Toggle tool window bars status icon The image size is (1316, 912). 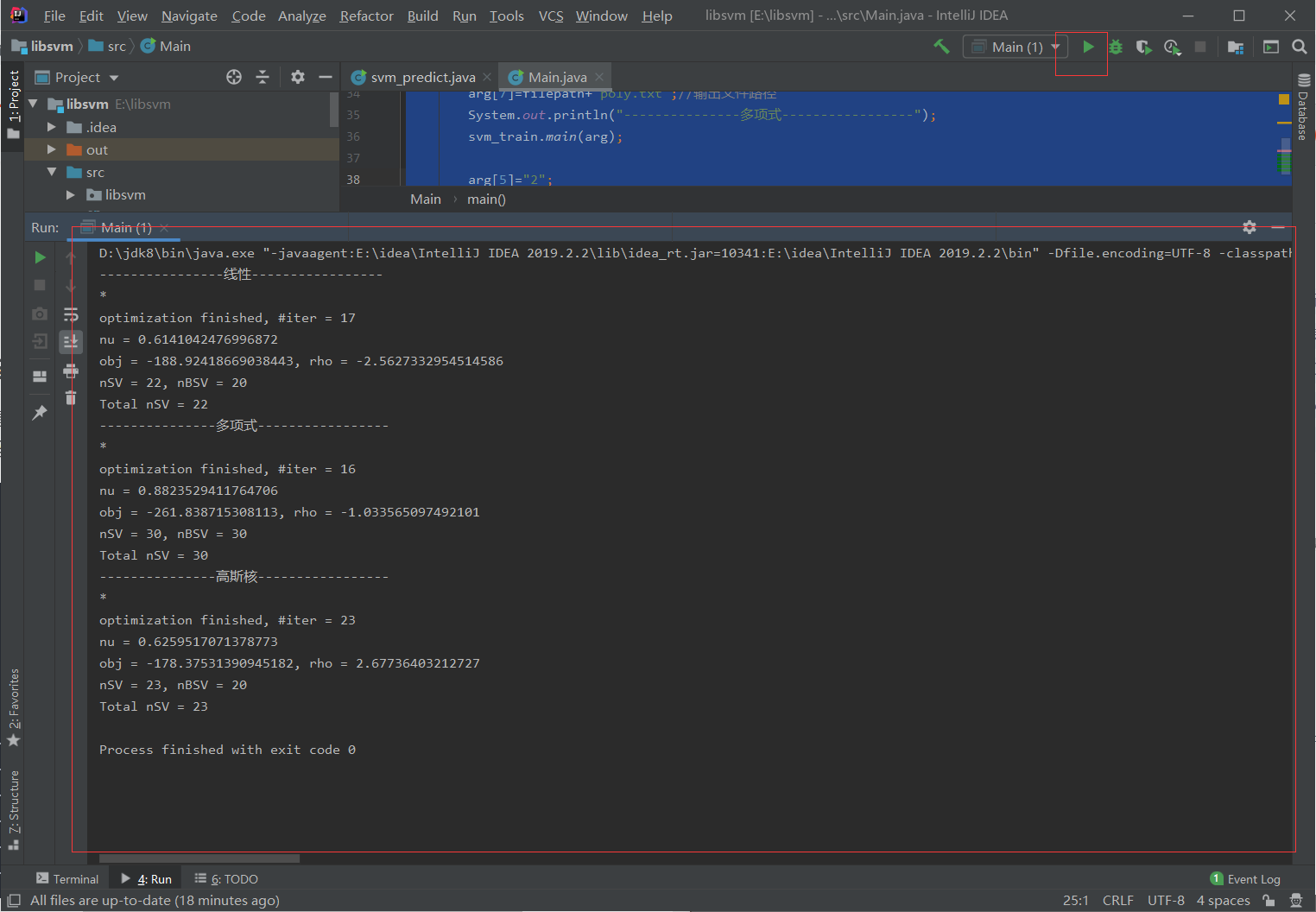click(x=14, y=900)
